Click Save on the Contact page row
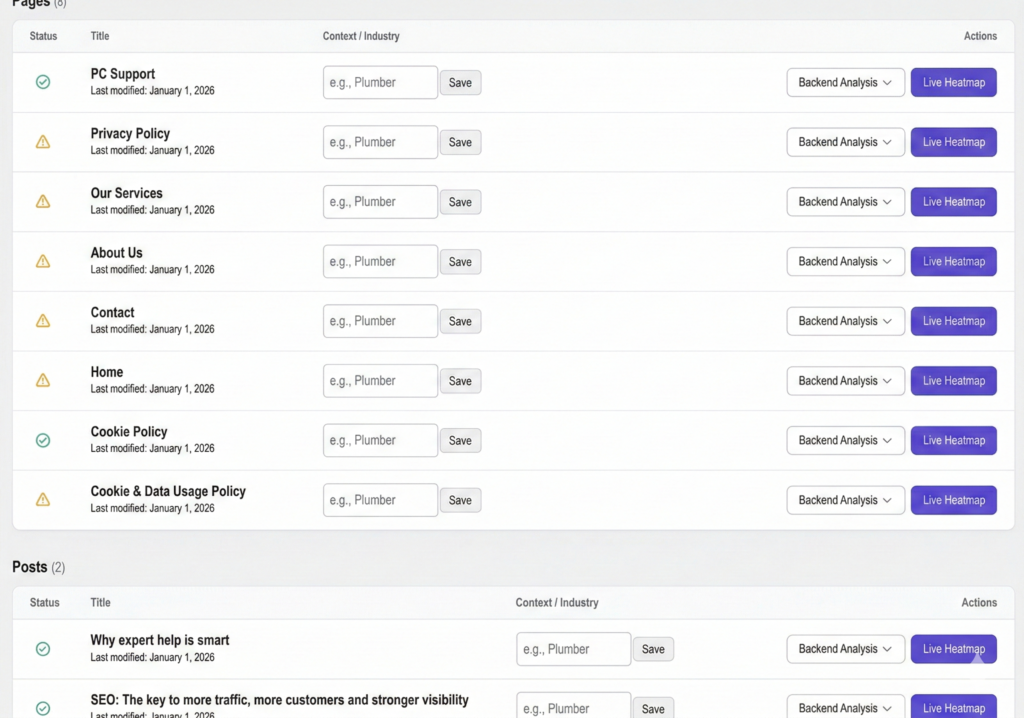The width and height of the screenshot is (1024, 718). pyautogui.click(x=460, y=321)
